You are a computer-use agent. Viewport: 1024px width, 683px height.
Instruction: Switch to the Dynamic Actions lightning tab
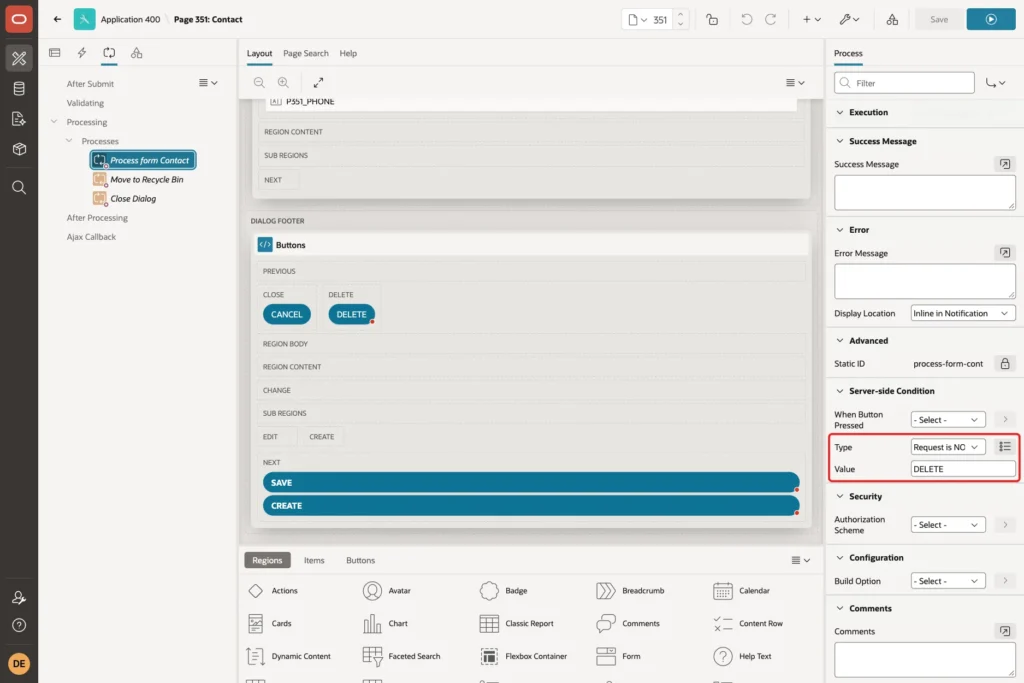pos(82,53)
